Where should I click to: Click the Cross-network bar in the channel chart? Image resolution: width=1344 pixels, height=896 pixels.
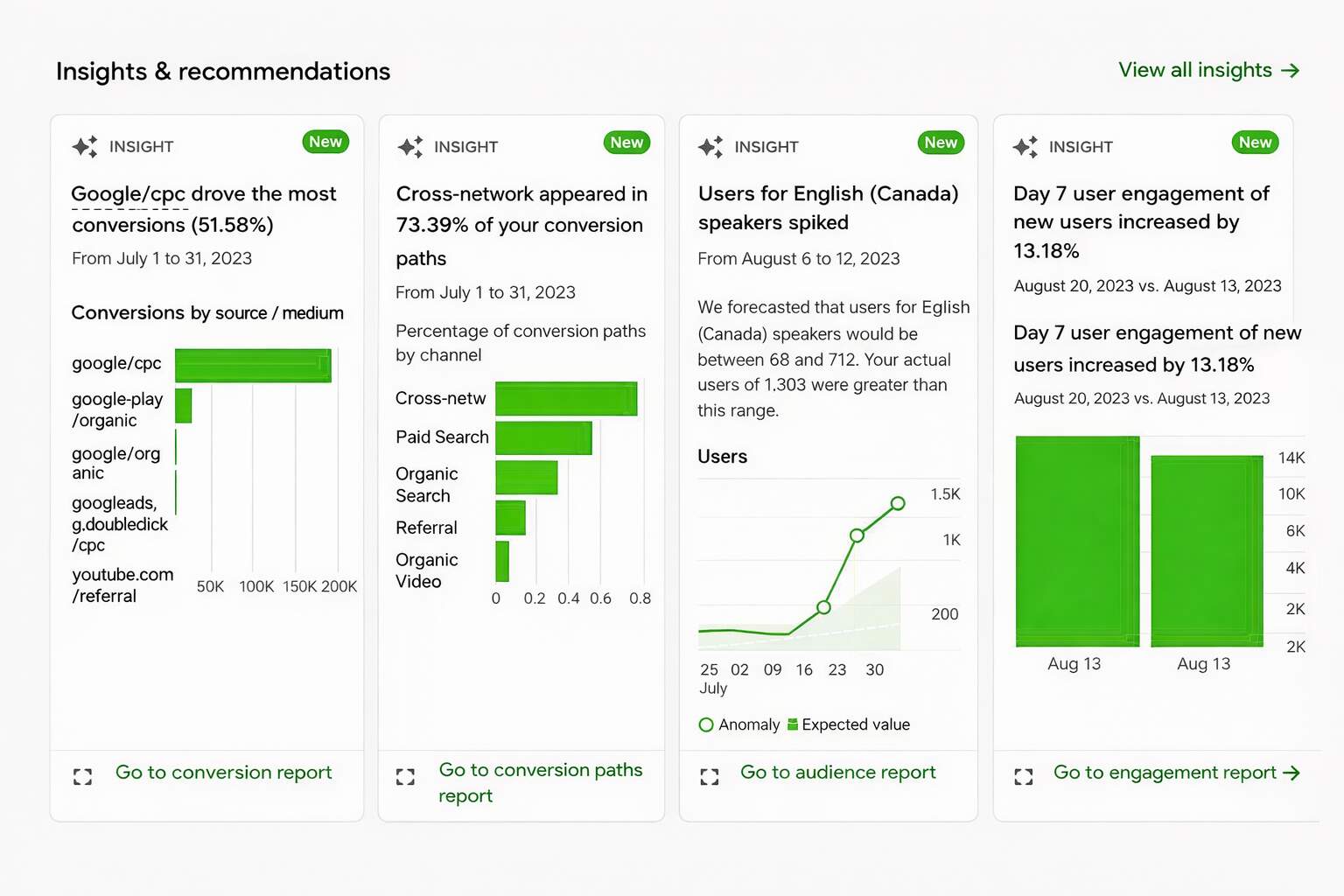[565, 399]
